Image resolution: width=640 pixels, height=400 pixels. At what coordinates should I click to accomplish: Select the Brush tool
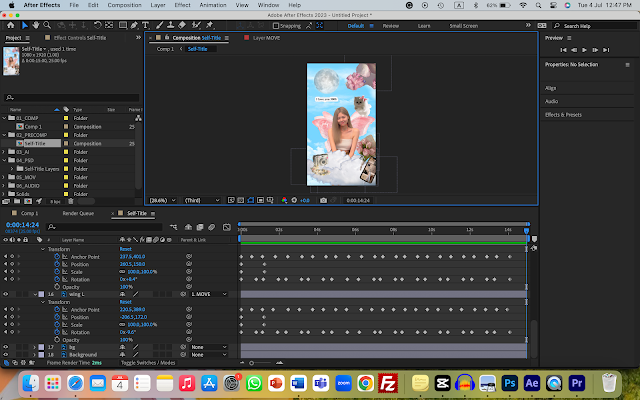coord(160,25)
